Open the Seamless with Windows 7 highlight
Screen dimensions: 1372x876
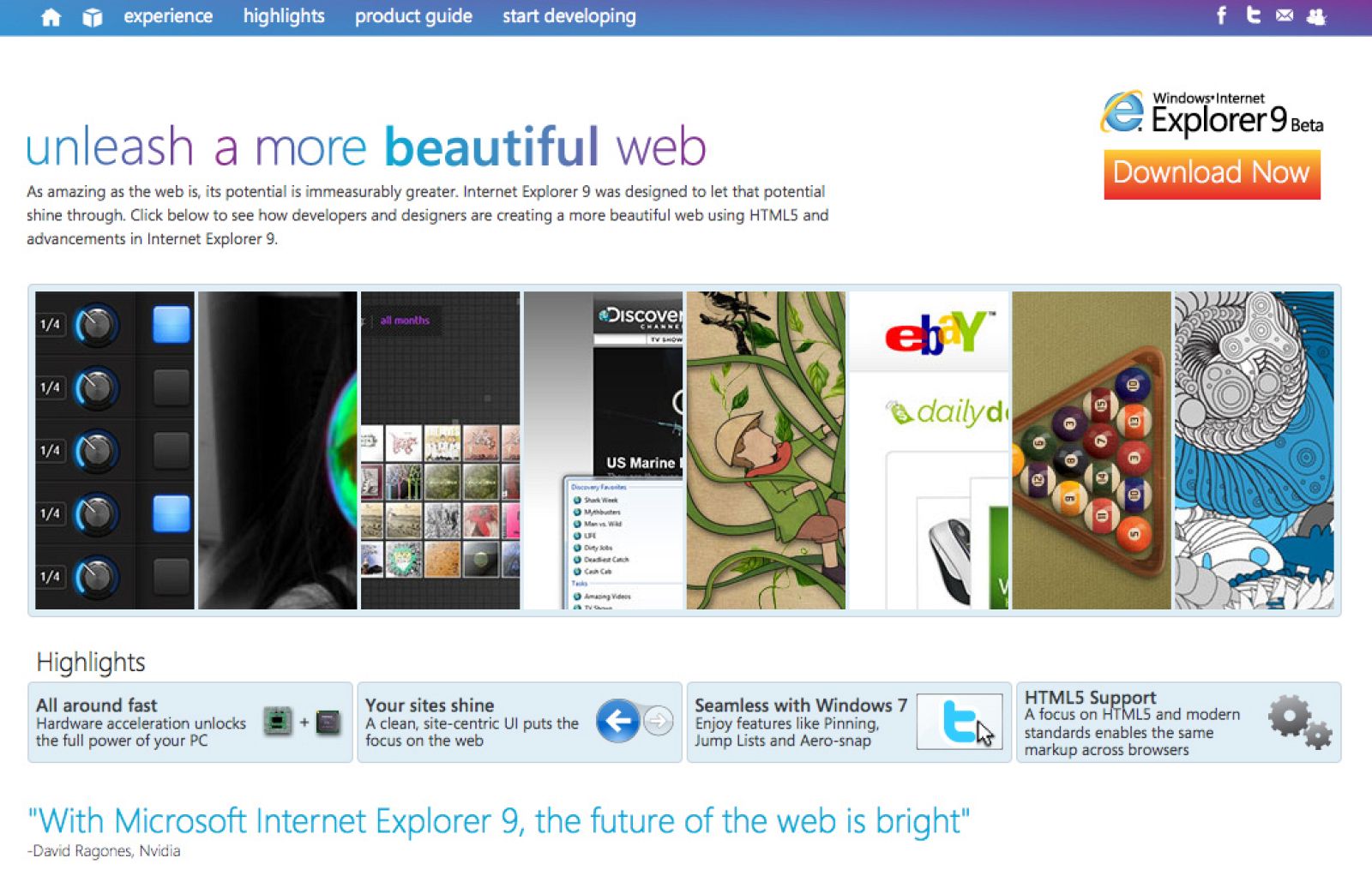point(849,722)
